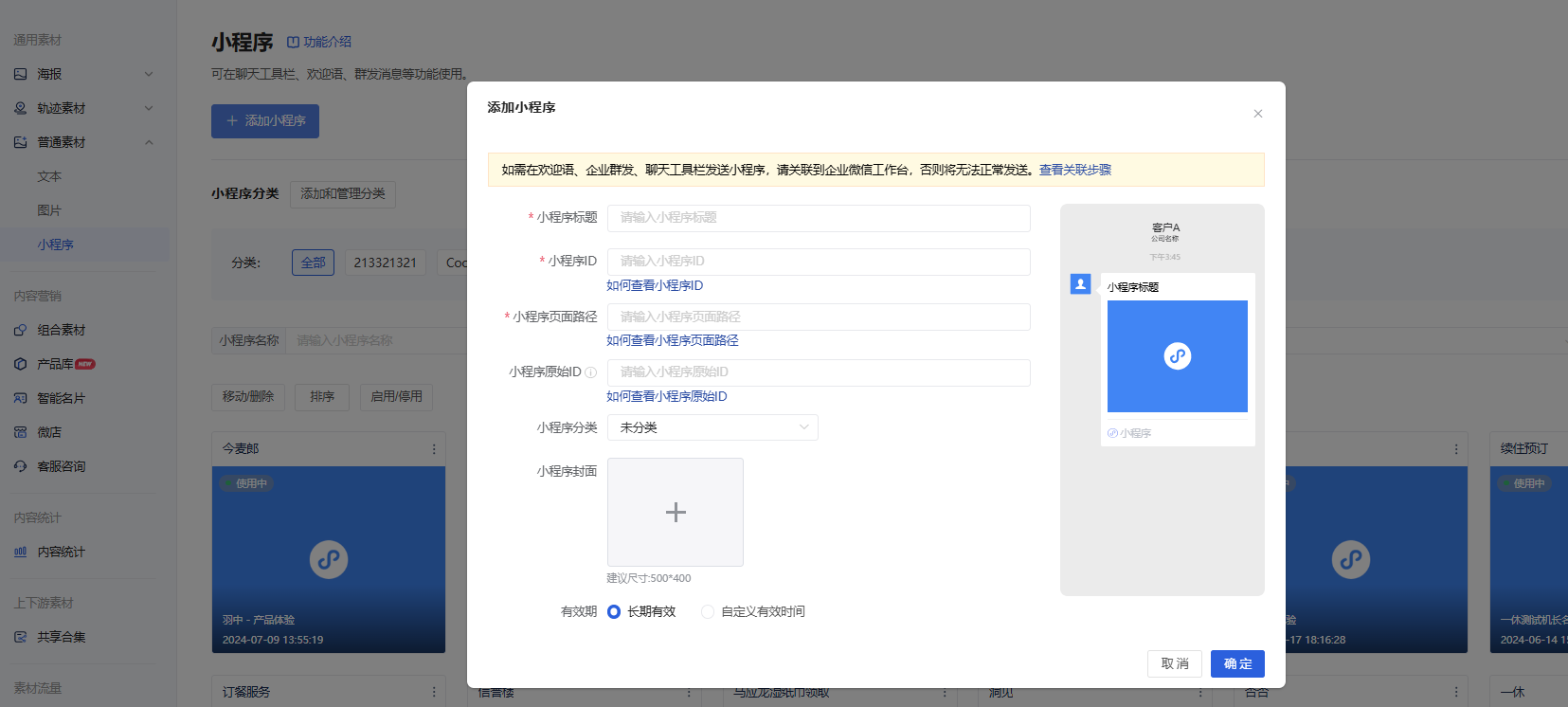Click the 产品库 sidebar icon
This screenshot has height=707, width=1568.
[x=21, y=364]
